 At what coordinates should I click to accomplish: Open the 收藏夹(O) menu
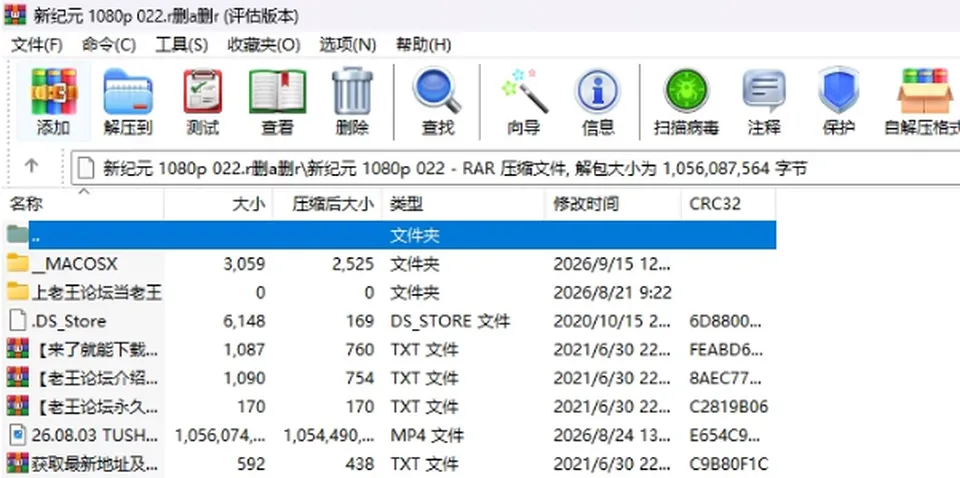point(264,45)
